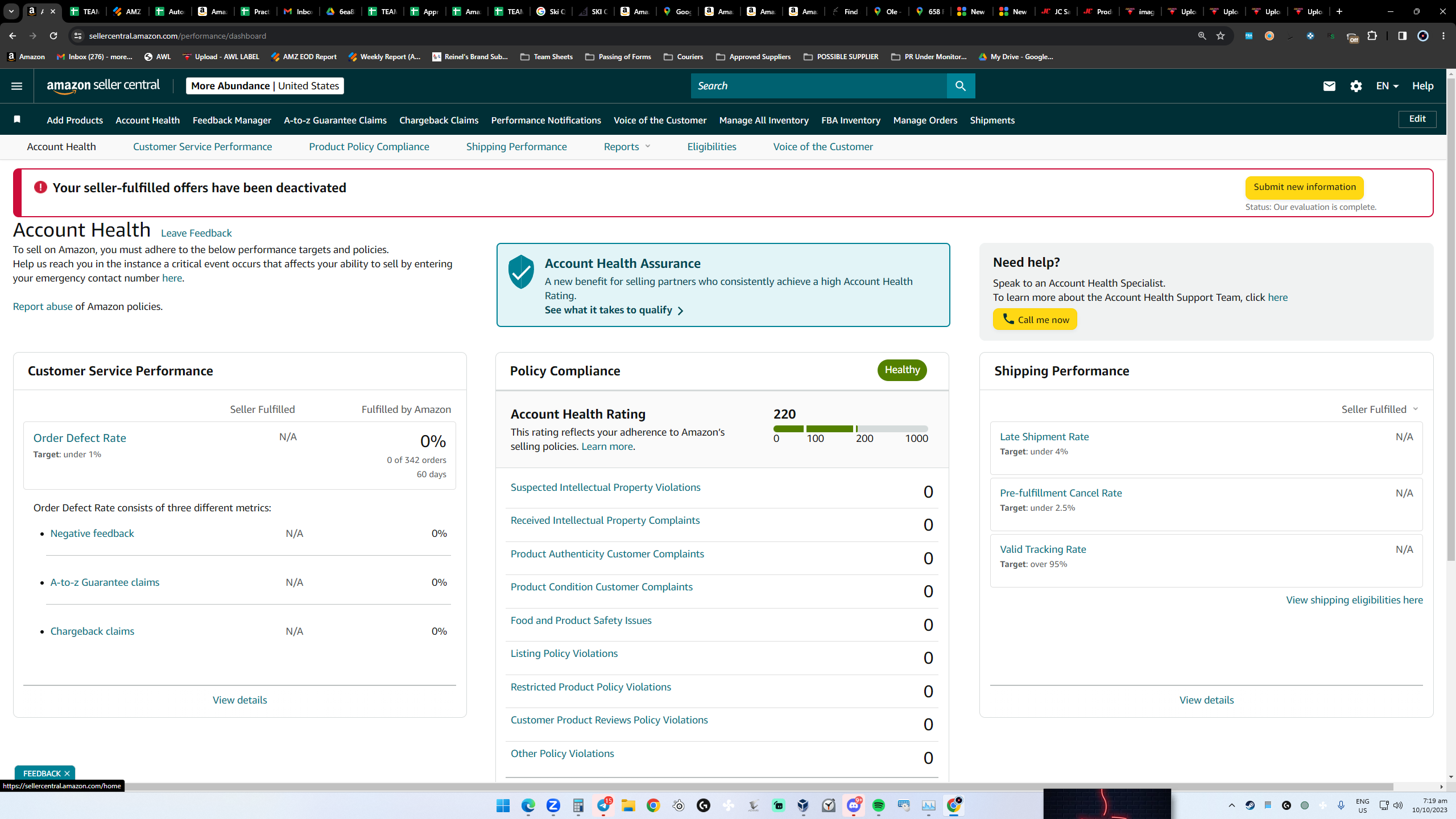Open the Windows Start menu
The image size is (1456, 819).
point(503,805)
